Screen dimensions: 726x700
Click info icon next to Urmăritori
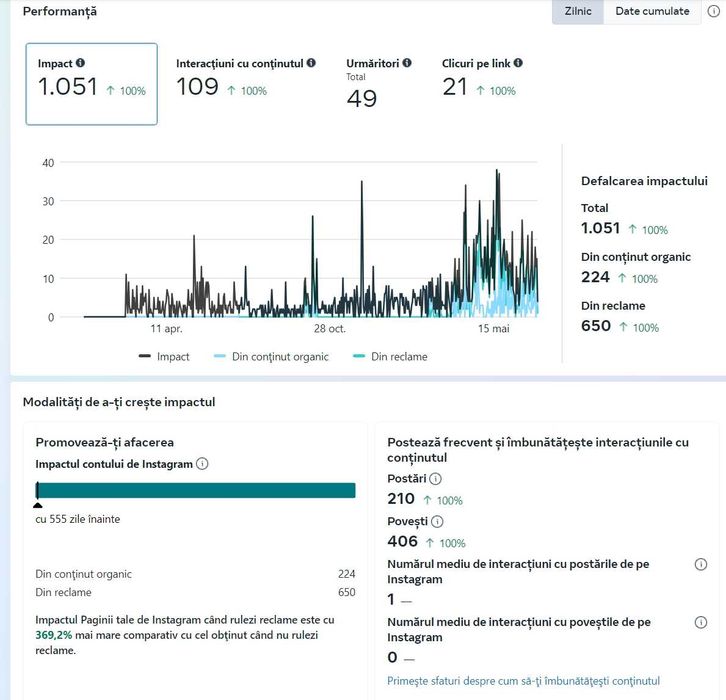tap(407, 63)
